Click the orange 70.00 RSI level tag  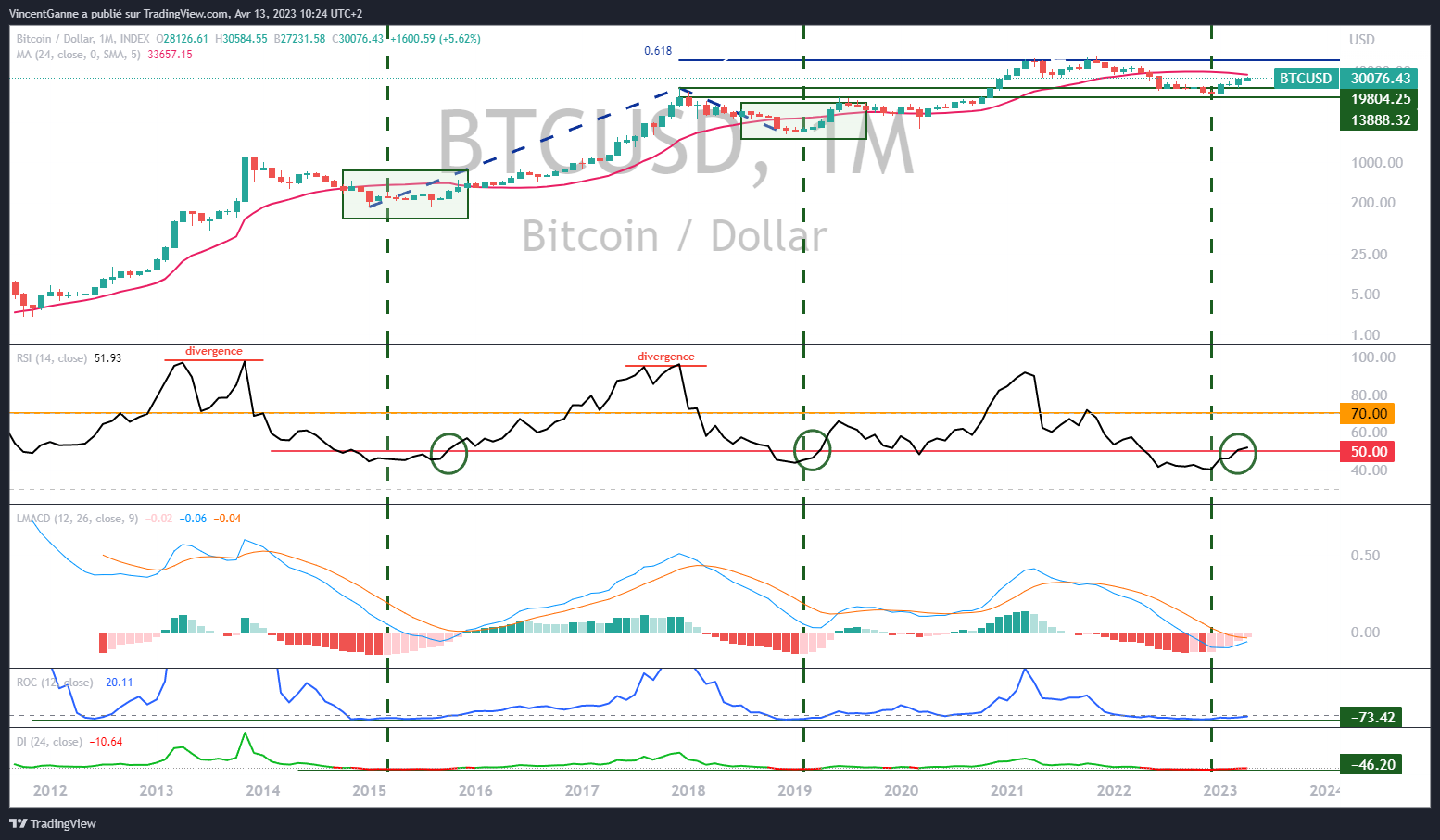(1368, 414)
